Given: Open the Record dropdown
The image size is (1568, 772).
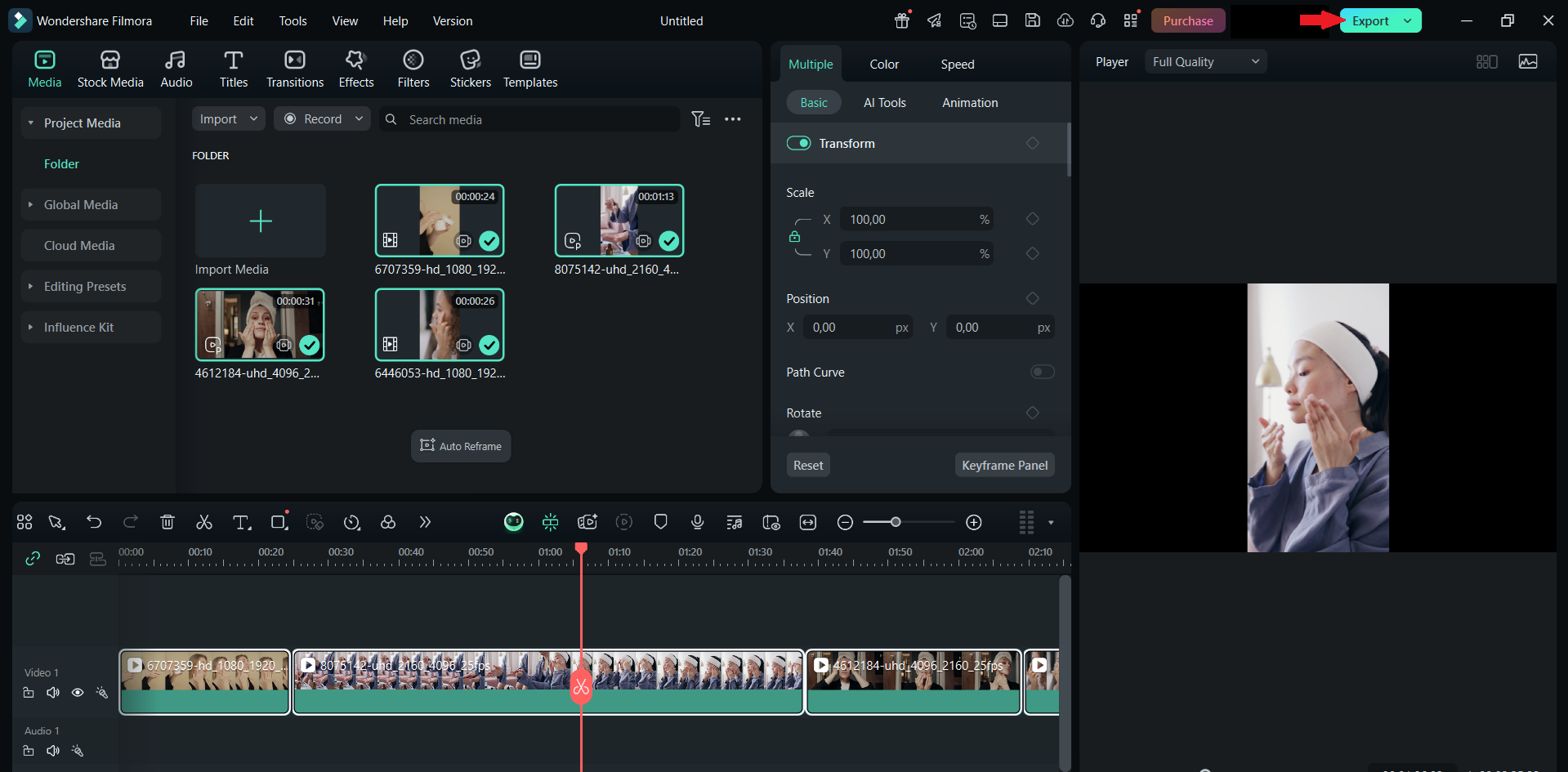Looking at the screenshot, I should click(x=323, y=119).
